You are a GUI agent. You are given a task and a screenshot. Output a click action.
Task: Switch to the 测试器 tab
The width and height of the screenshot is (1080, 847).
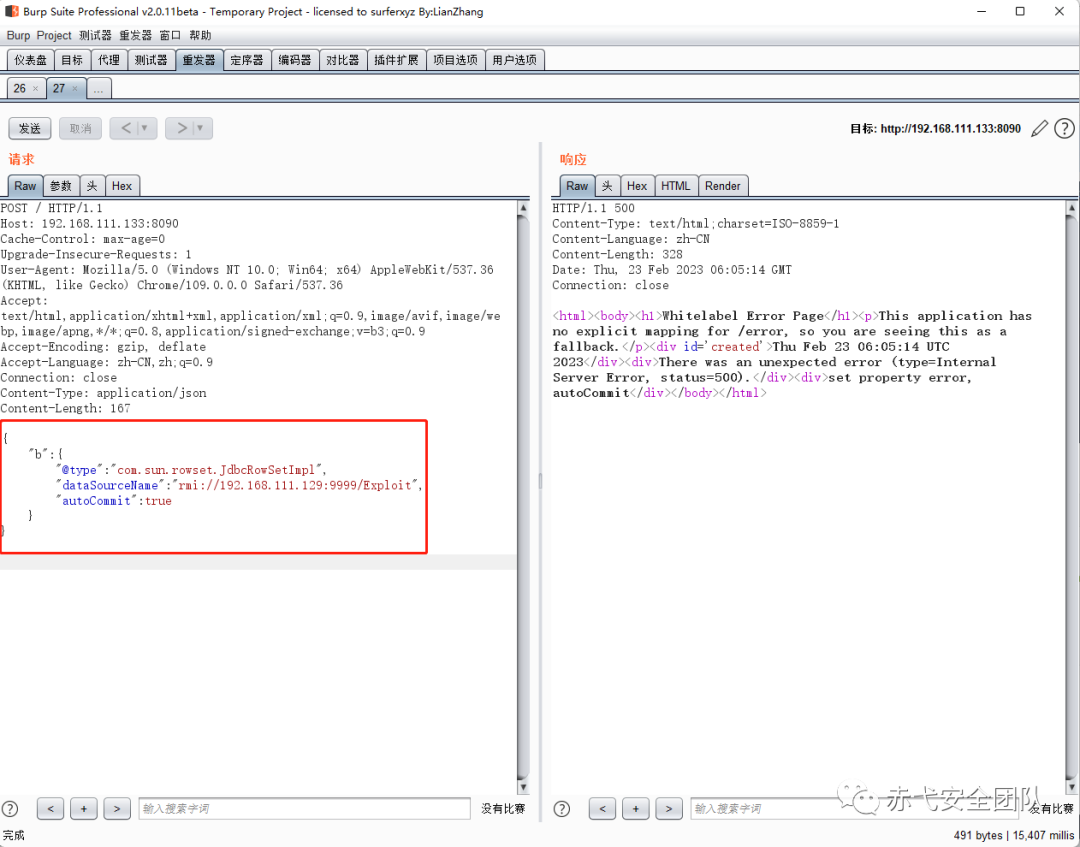(151, 60)
